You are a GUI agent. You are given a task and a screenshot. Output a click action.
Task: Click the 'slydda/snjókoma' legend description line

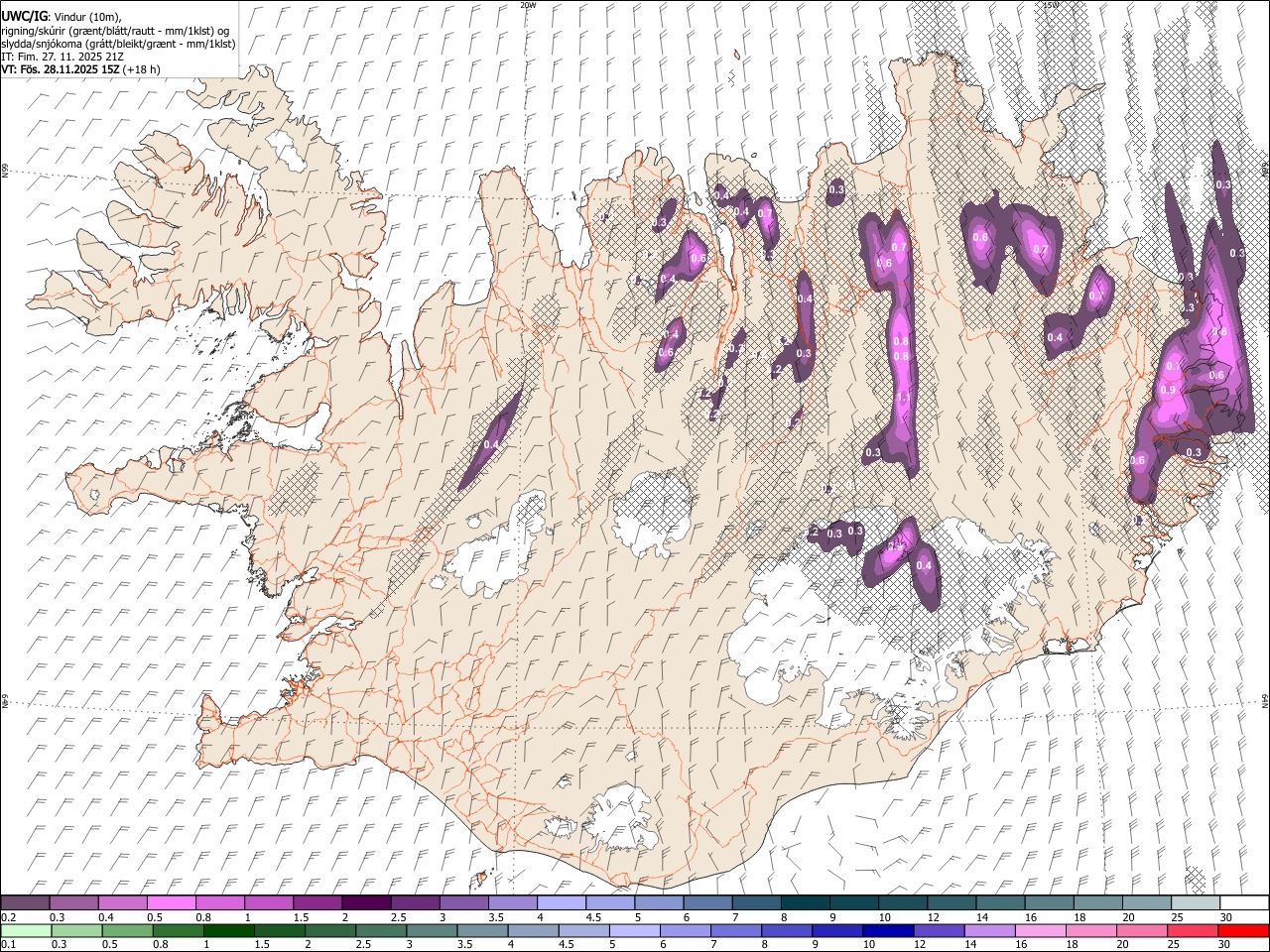(x=118, y=44)
